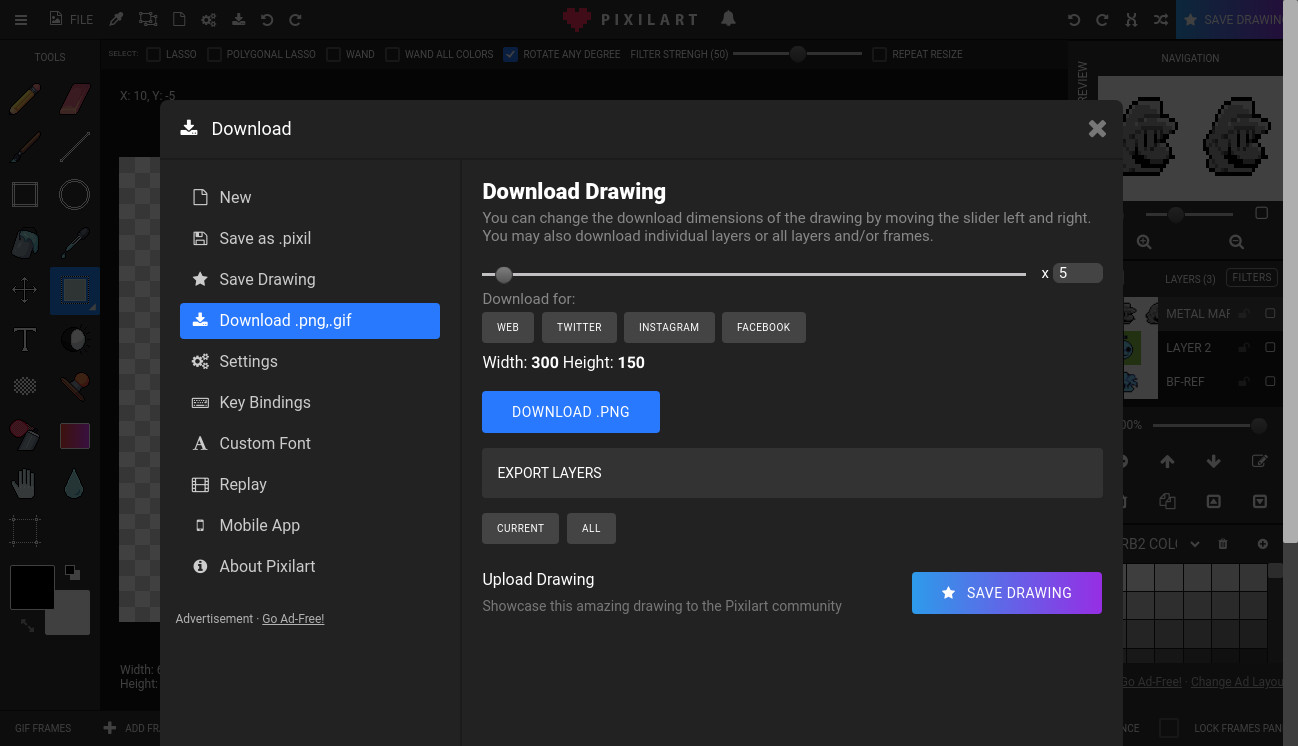Open the FILE menu
The width and height of the screenshot is (1298, 746).
[x=70, y=19]
